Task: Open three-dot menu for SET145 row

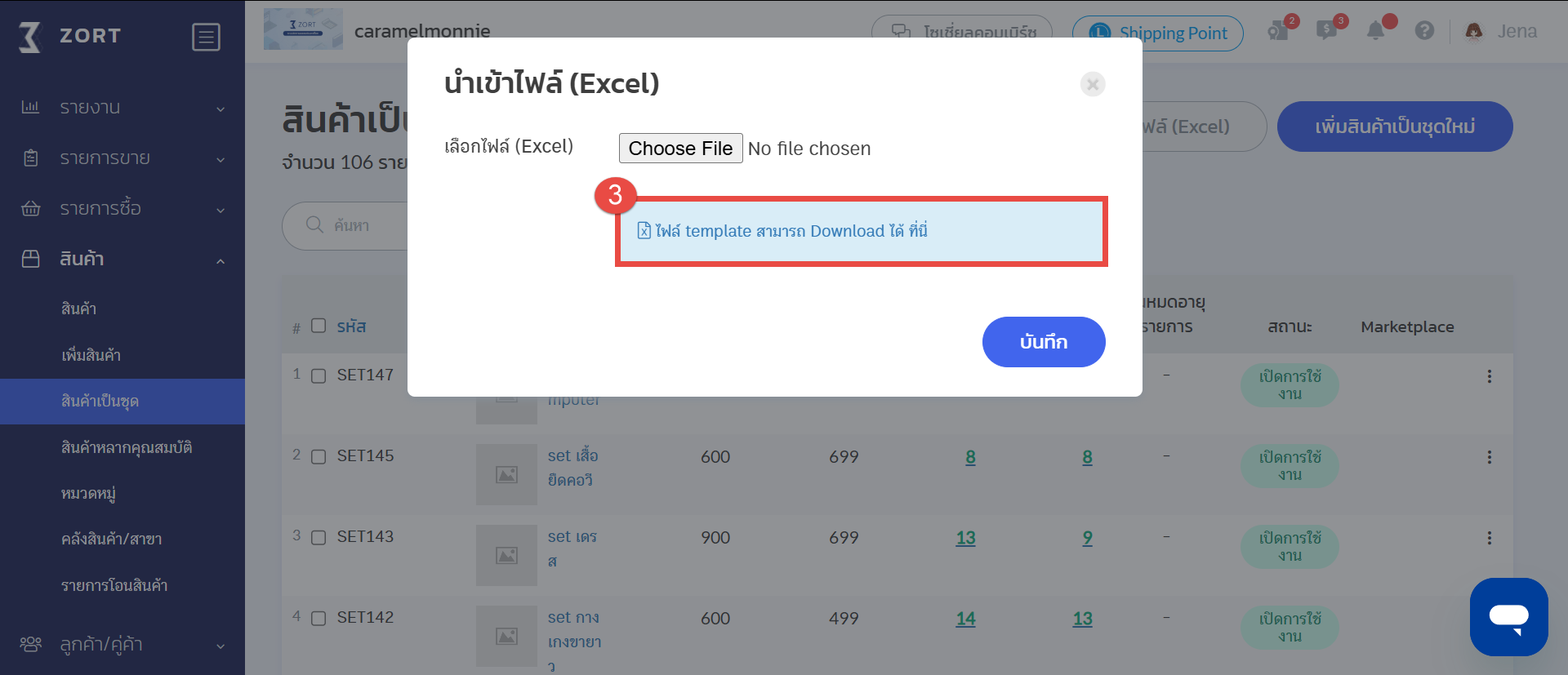Action: (x=1489, y=457)
